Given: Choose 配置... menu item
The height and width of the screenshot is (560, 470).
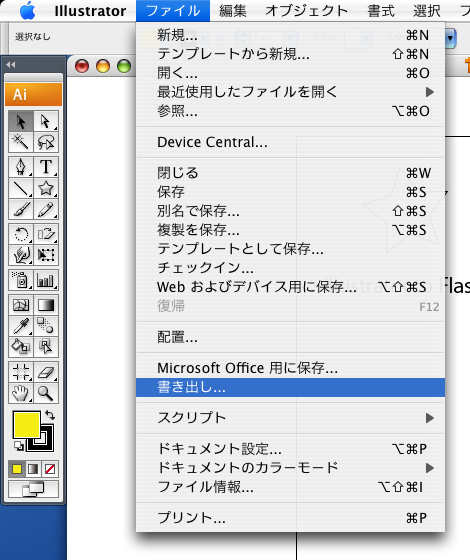Looking at the screenshot, I should pyautogui.click(x=290, y=337).
